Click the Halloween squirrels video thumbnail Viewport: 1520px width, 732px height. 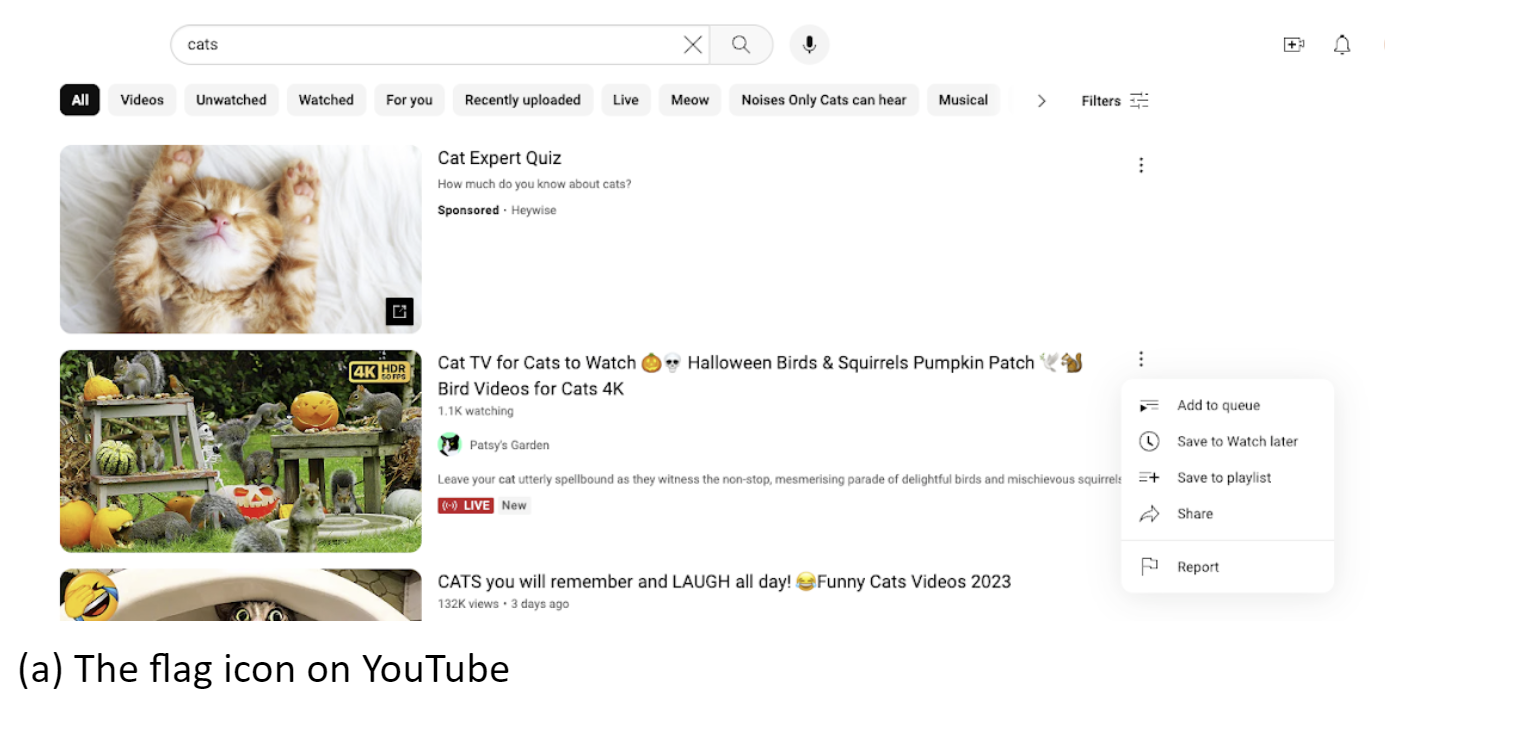tap(240, 451)
